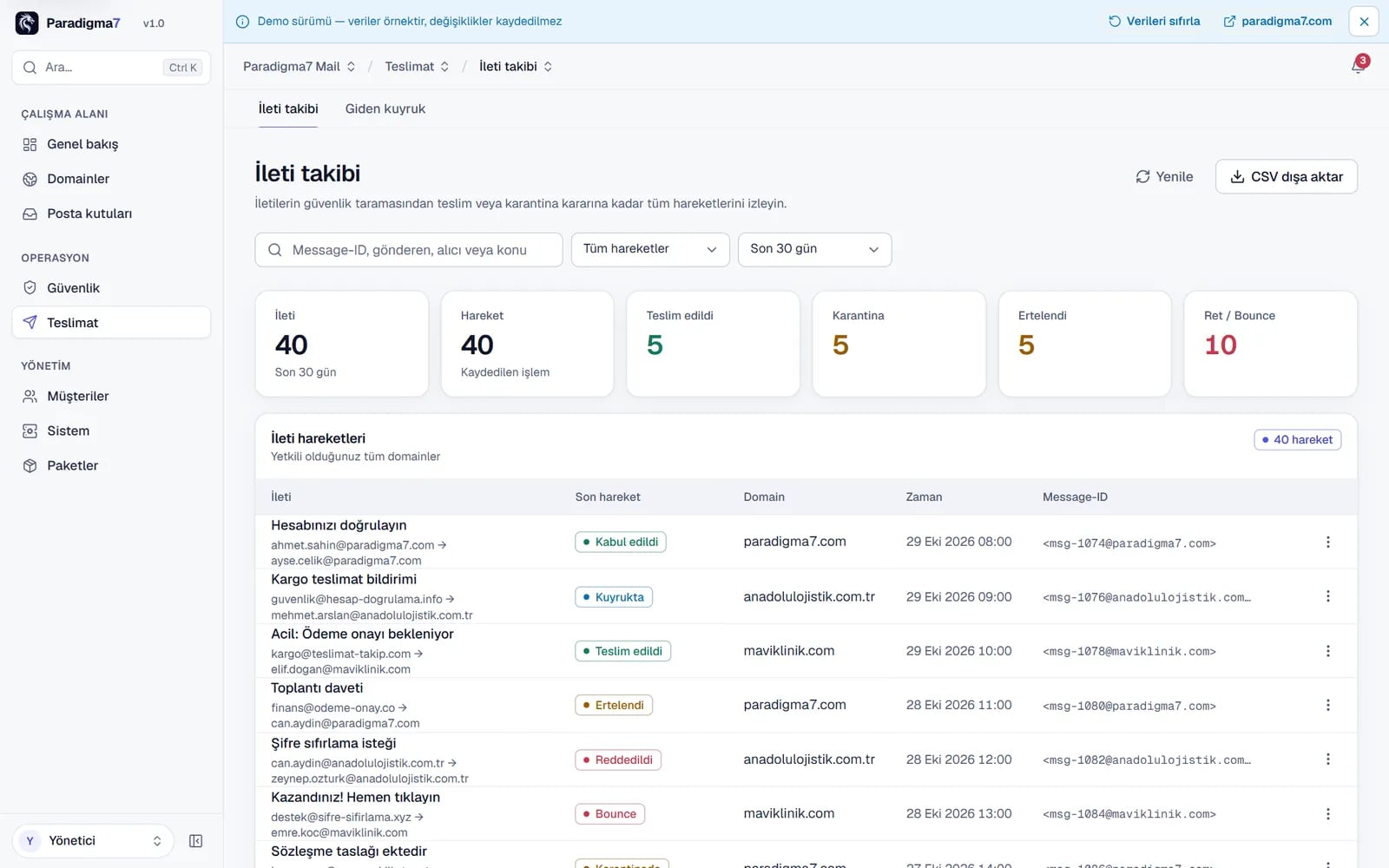The image size is (1389, 868).
Task: Export data with CSV dışa aktar
Action: 1287,176
